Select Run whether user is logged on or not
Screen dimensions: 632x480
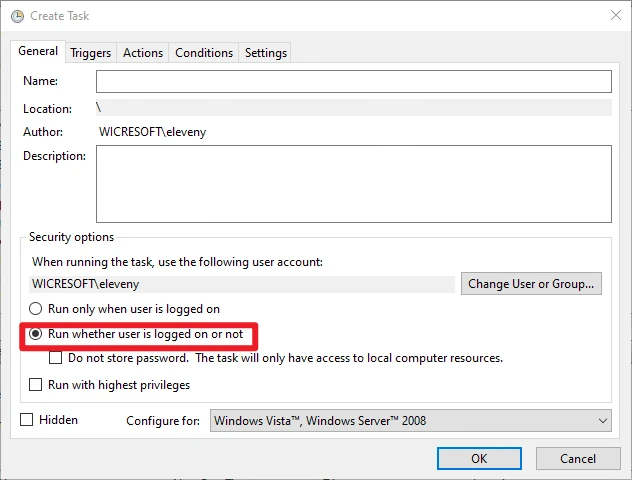pos(37,335)
